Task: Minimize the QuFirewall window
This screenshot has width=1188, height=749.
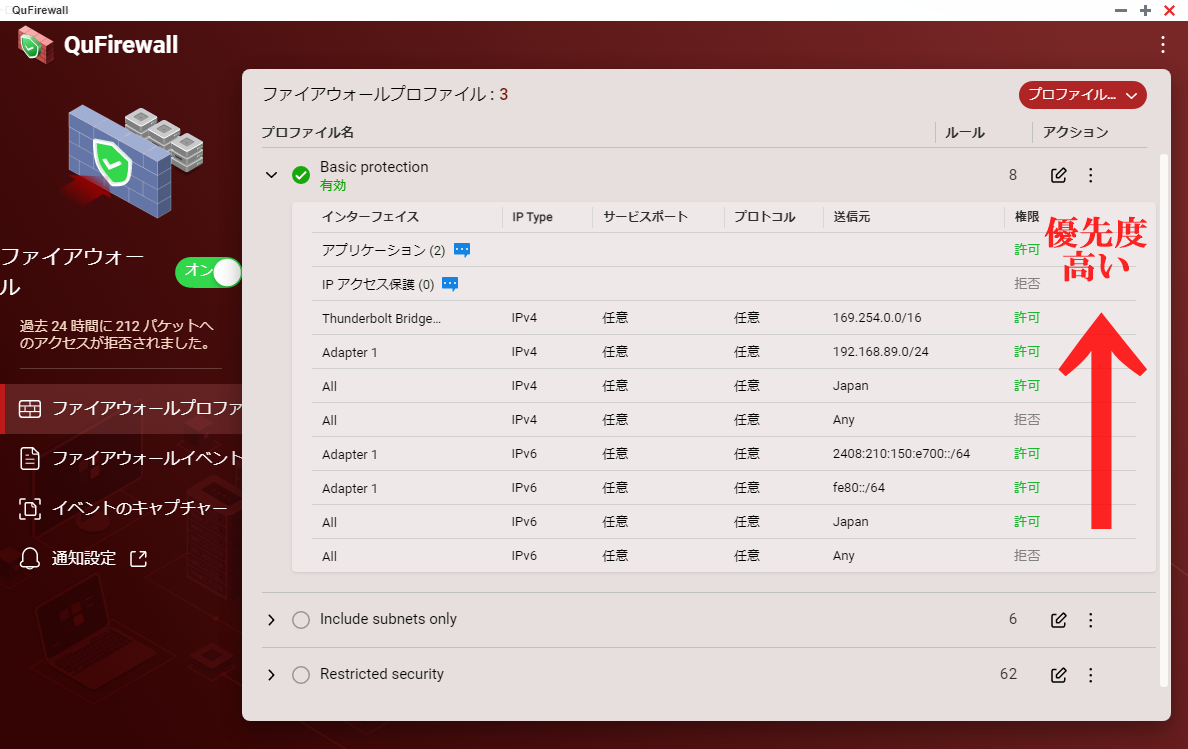Action: (1121, 10)
